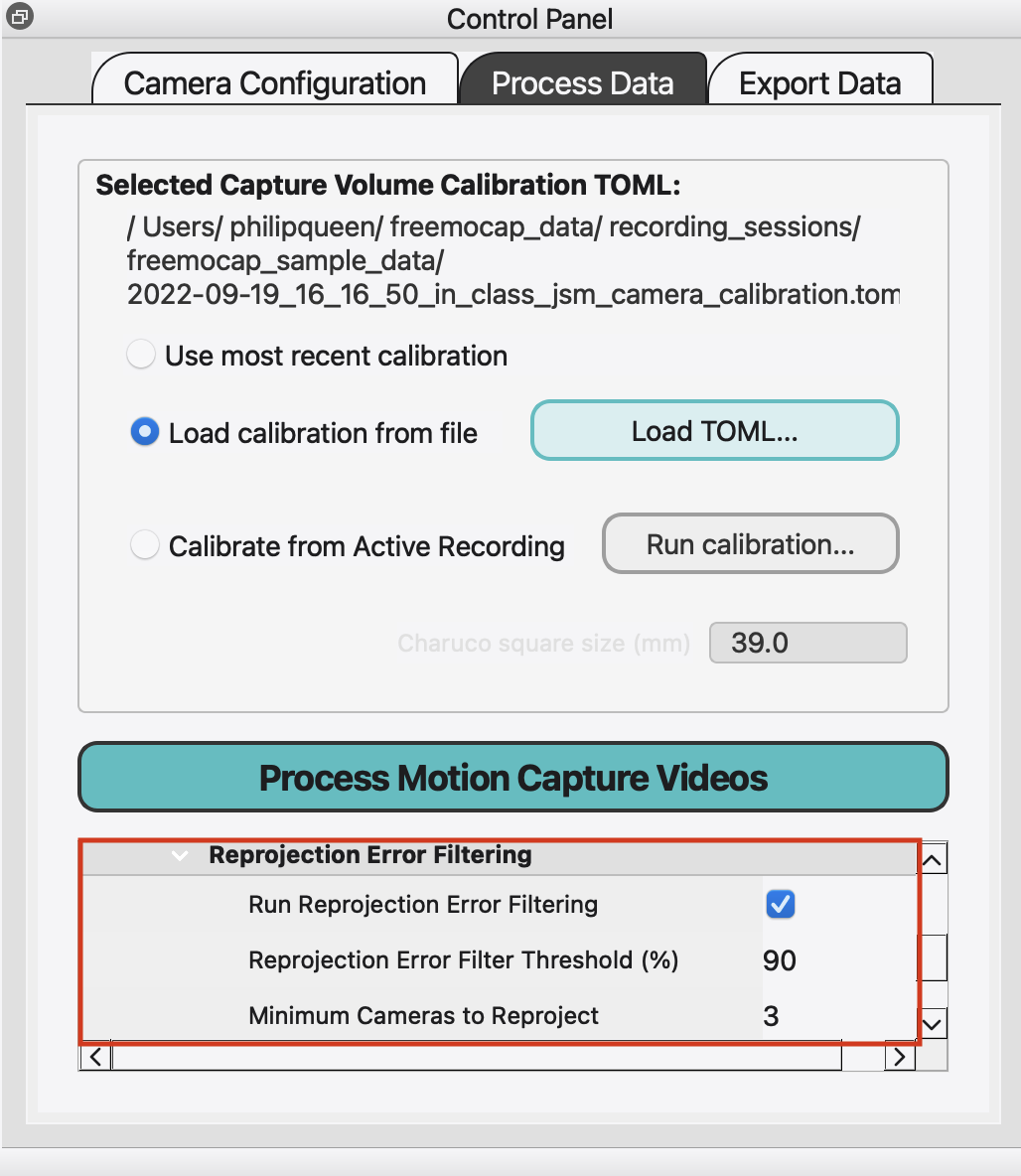
Task: Click the Control Panel title bar
Action: pyautogui.click(x=529, y=18)
